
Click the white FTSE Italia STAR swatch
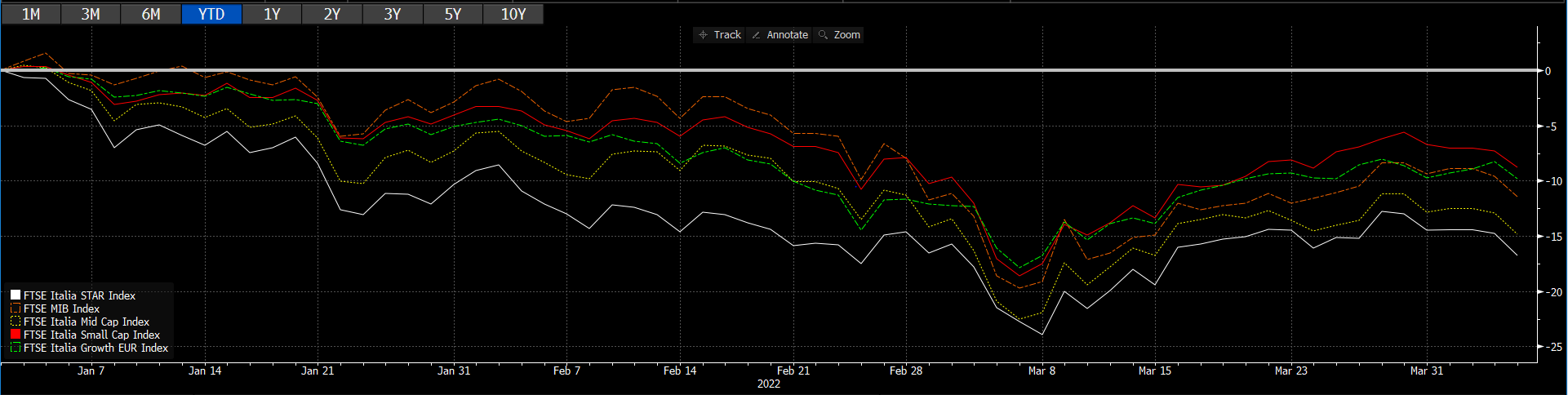pos(16,295)
